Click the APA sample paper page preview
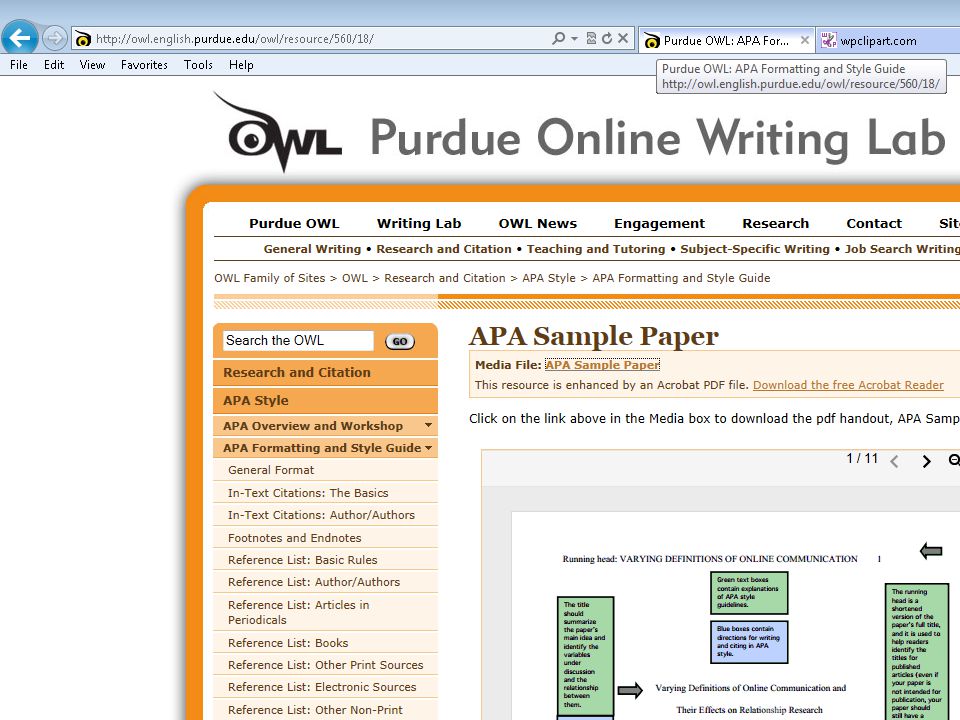This screenshot has height=720, width=960. (x=735, y=615)
